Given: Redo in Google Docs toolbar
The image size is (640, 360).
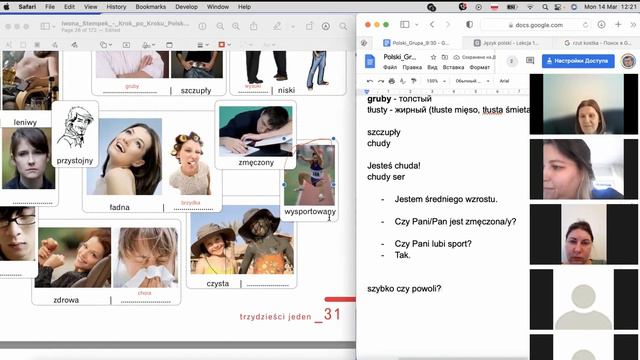Looking at the screenshot, I should (x=381, y=81).
